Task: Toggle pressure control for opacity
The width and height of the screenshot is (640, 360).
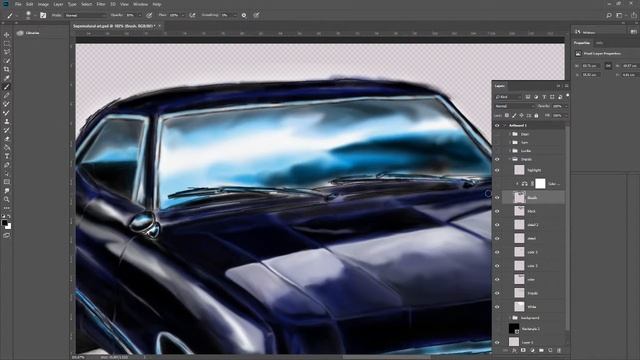Action: 149,15
